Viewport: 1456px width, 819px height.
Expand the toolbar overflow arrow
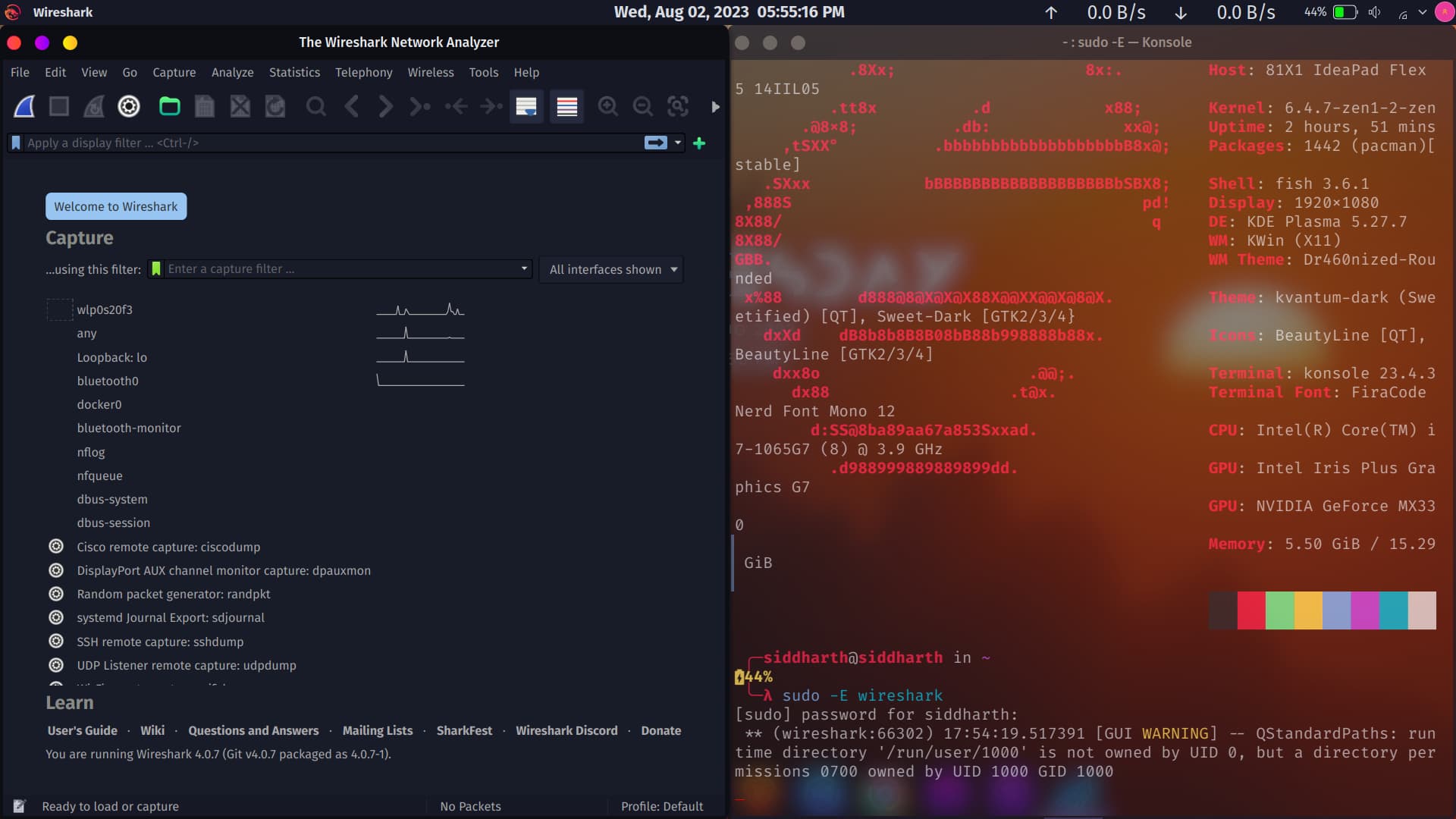click(x=715, y=107)
